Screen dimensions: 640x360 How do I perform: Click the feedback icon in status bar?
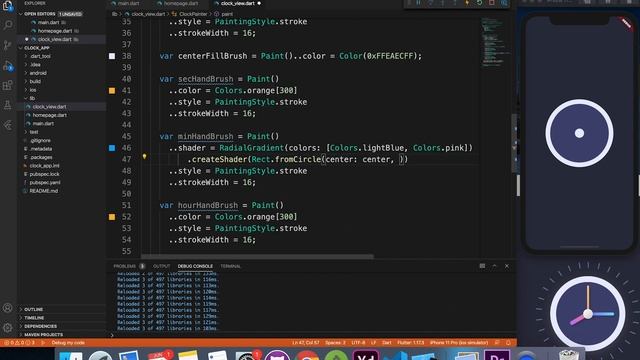pyautogui.click(x=497, y=343)
